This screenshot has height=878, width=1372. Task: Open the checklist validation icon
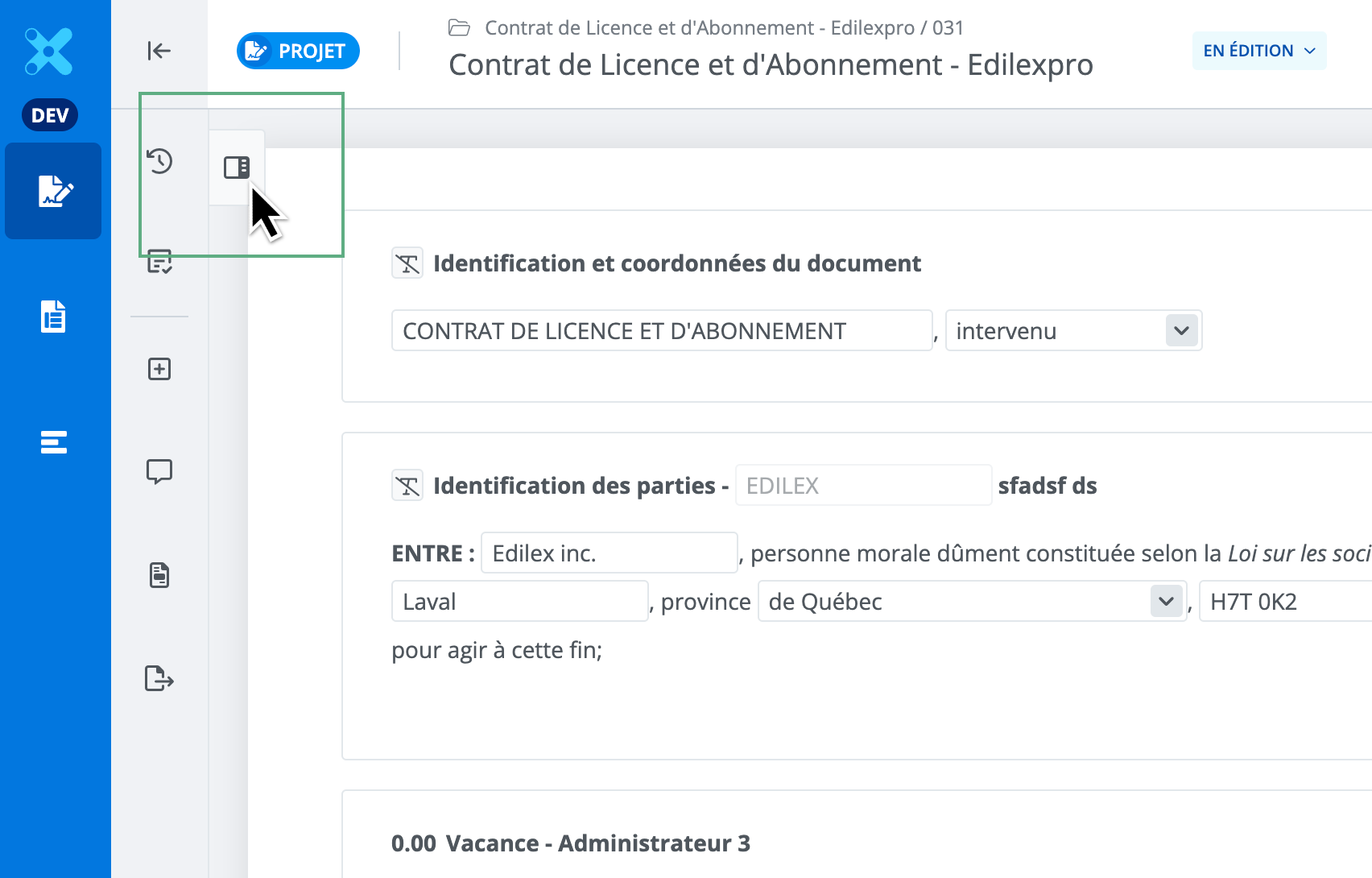coord(159,262)
